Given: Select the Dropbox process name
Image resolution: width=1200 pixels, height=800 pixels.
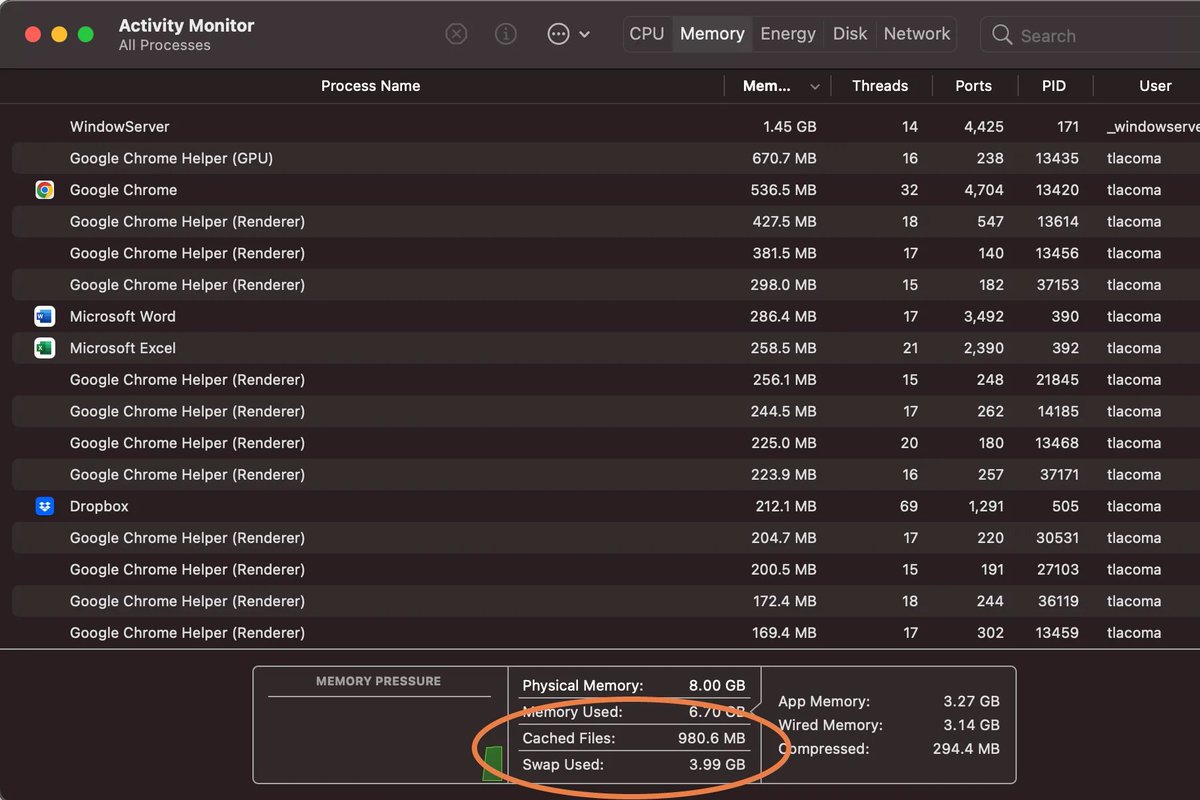Looking at the screenshot, I should coord(99,506).
